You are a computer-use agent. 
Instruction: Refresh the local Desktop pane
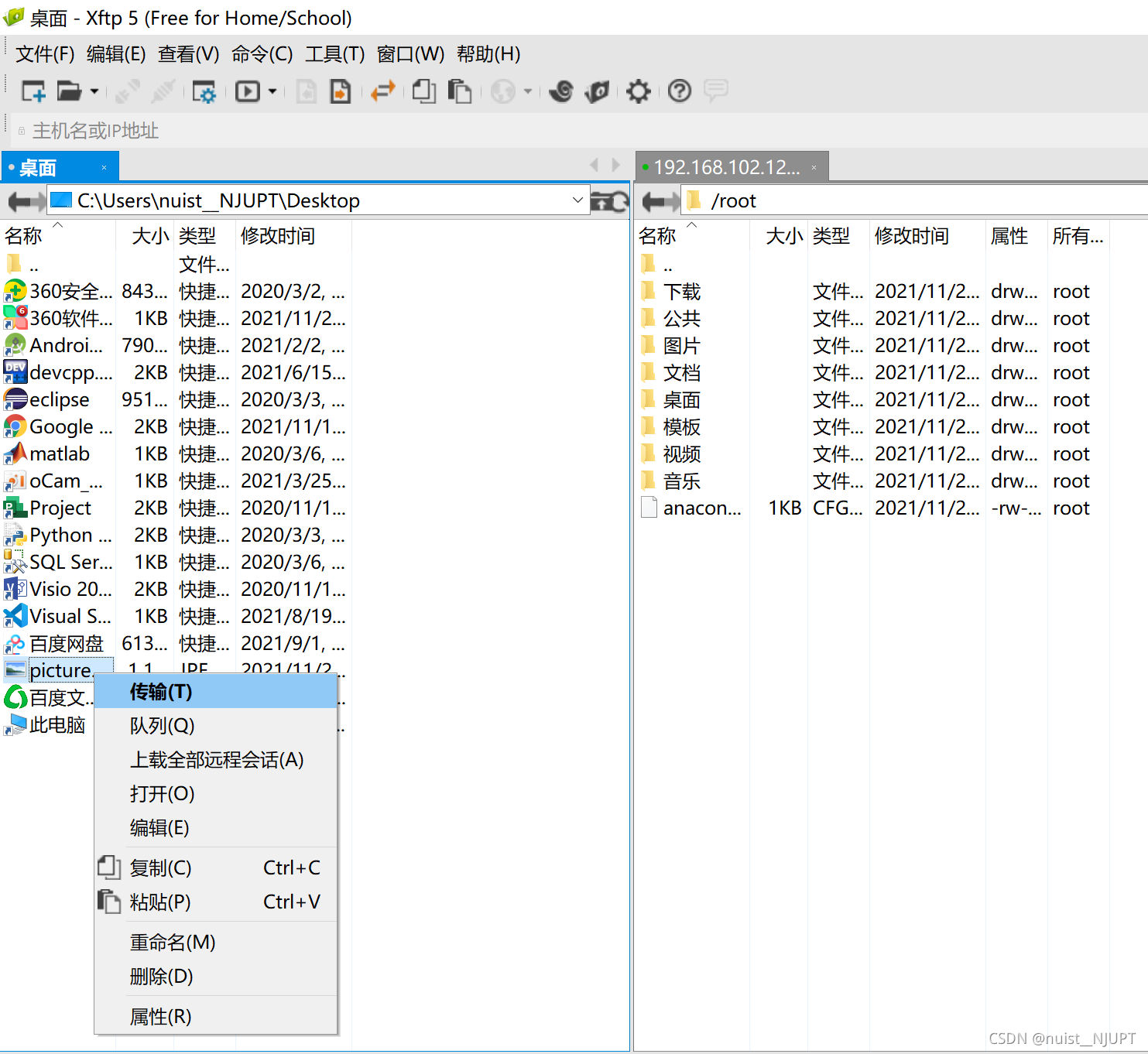[x=620, y=202]
